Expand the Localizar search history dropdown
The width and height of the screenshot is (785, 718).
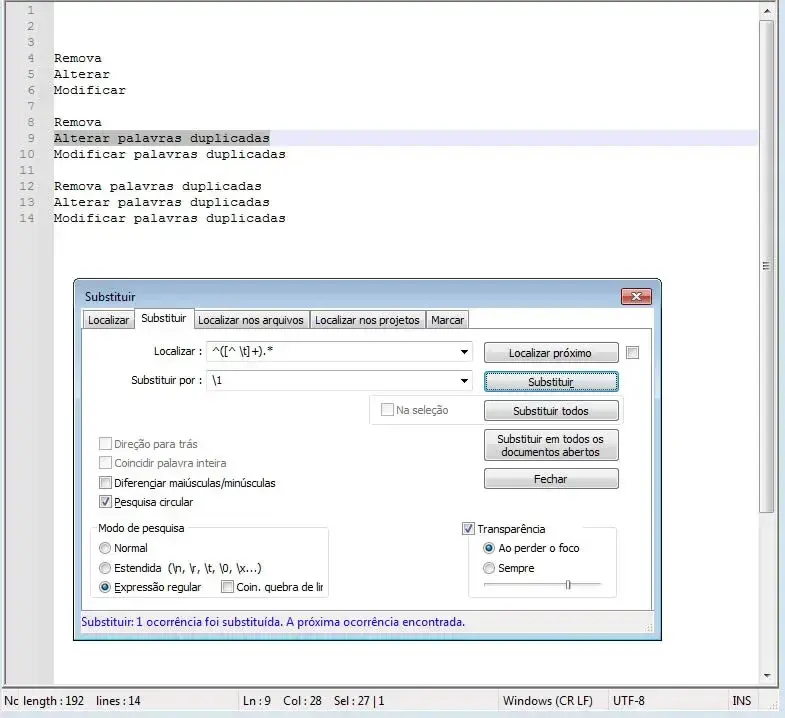click(464, 352)
